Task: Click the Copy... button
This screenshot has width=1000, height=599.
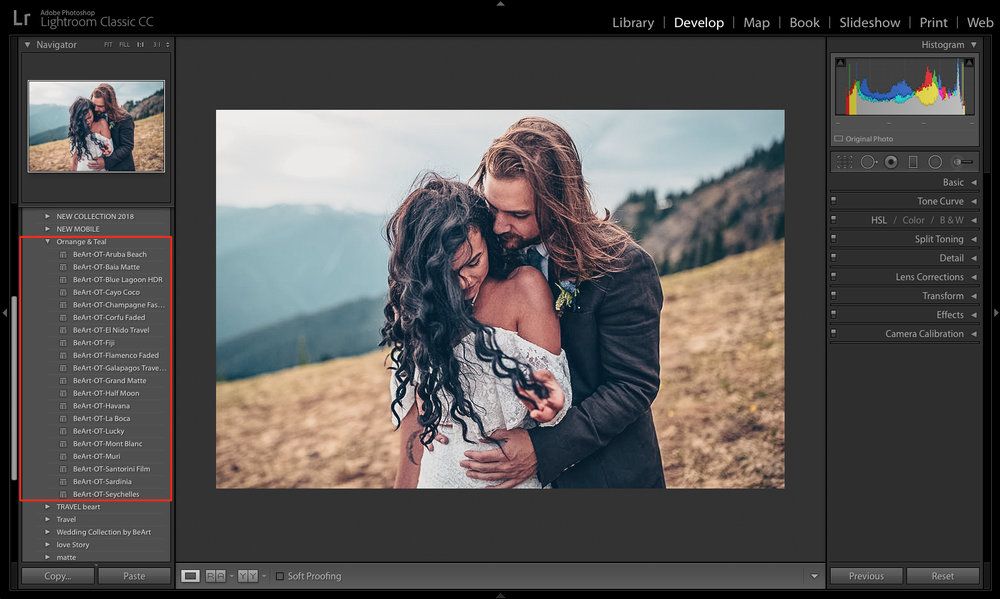Action: 58,576
